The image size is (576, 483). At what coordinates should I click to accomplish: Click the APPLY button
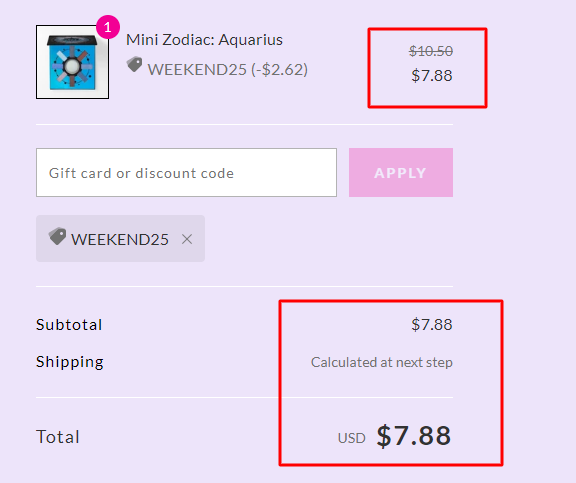click(x=401, y=173)
